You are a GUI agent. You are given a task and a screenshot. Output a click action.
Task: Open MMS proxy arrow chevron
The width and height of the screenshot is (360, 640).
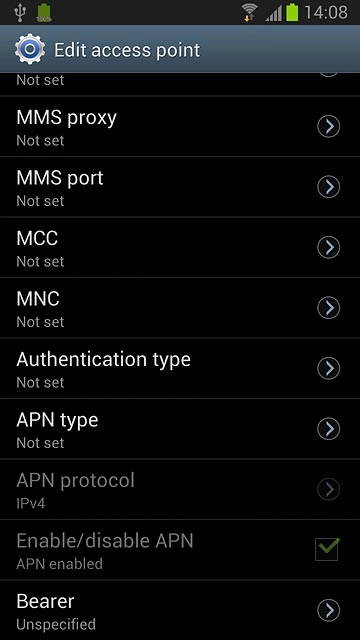click(x=329, y=126)
